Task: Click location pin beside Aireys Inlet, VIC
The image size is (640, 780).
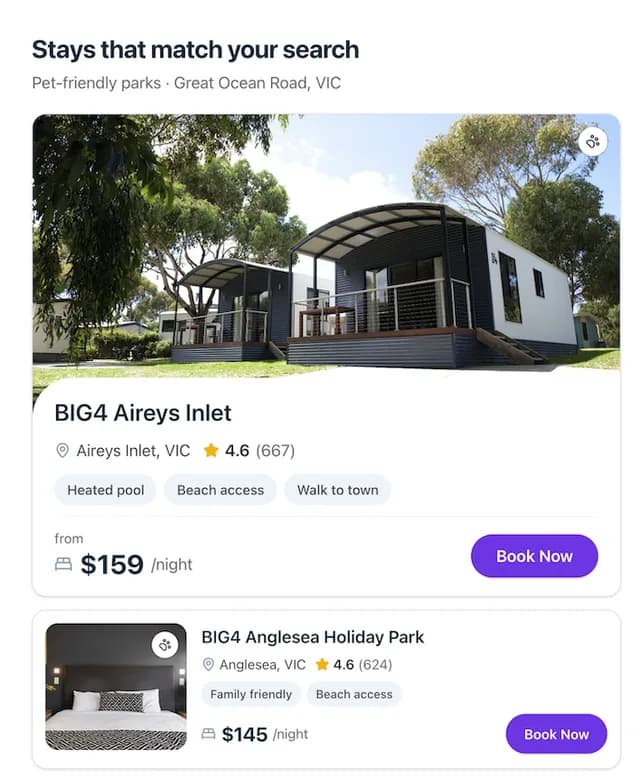Action: click(x=62, y=451)
